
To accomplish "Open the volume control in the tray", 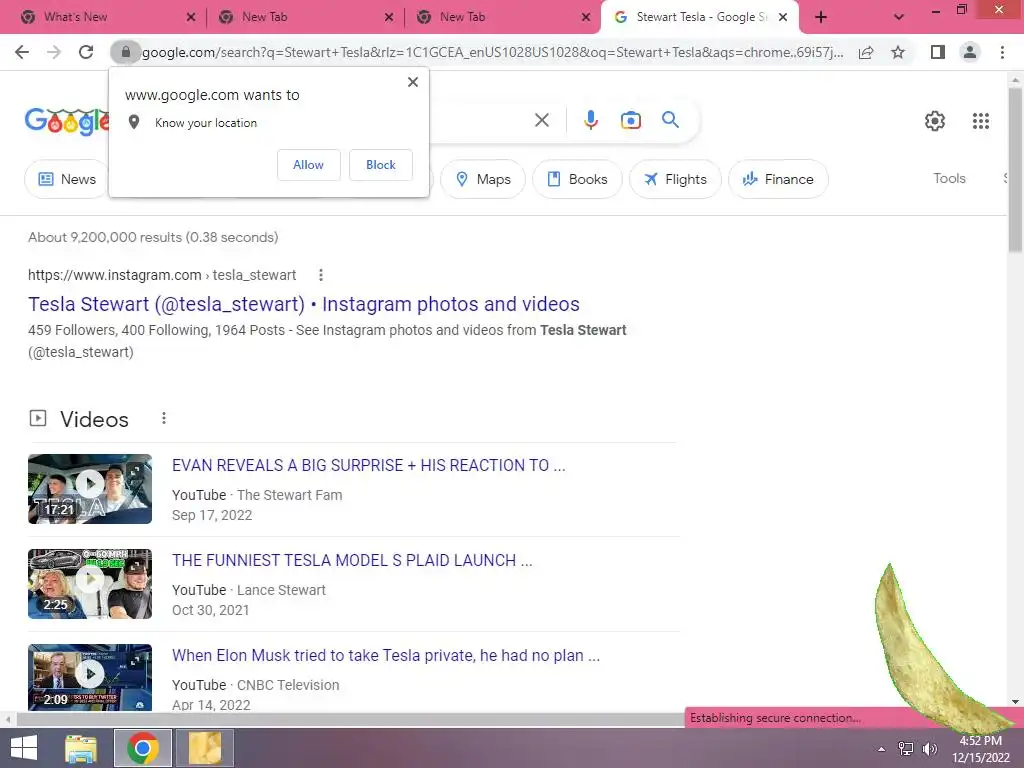I will pos(929,749).
